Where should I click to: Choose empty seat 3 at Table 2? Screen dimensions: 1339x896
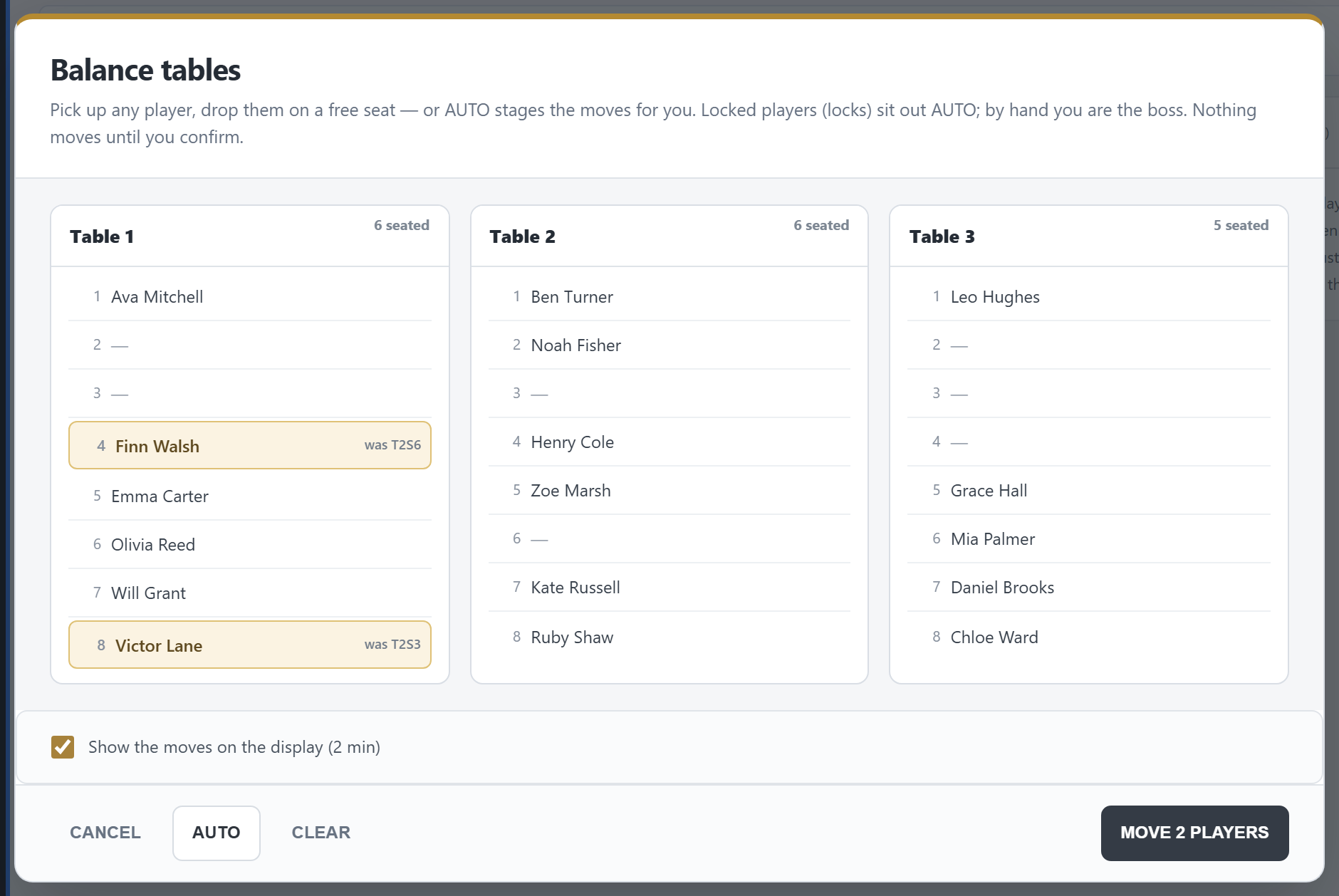tap(669, 394)
